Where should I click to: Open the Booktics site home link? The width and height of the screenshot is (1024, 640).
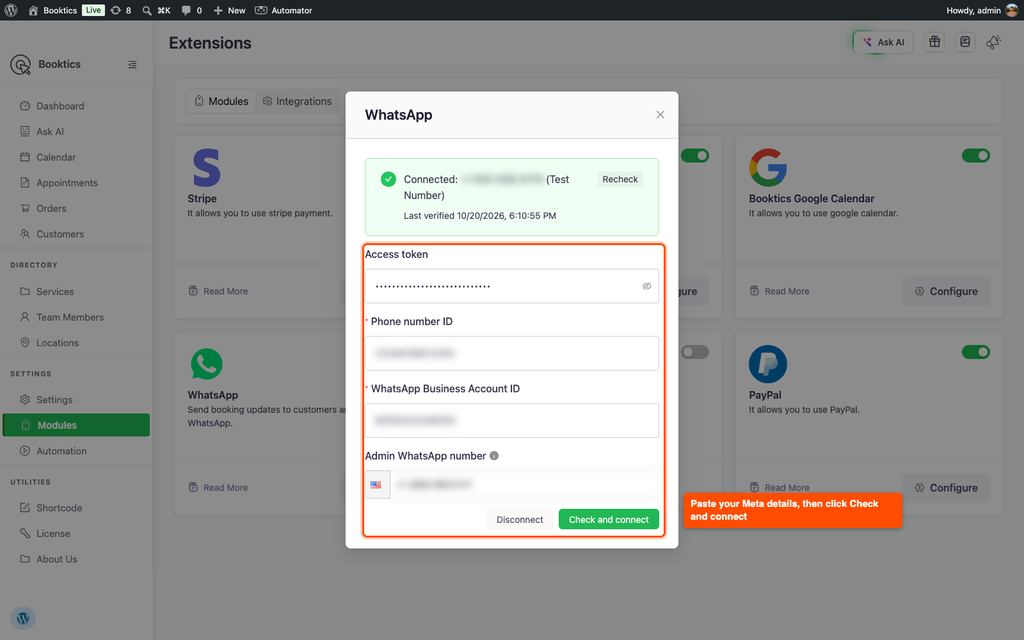coord(53,10)
